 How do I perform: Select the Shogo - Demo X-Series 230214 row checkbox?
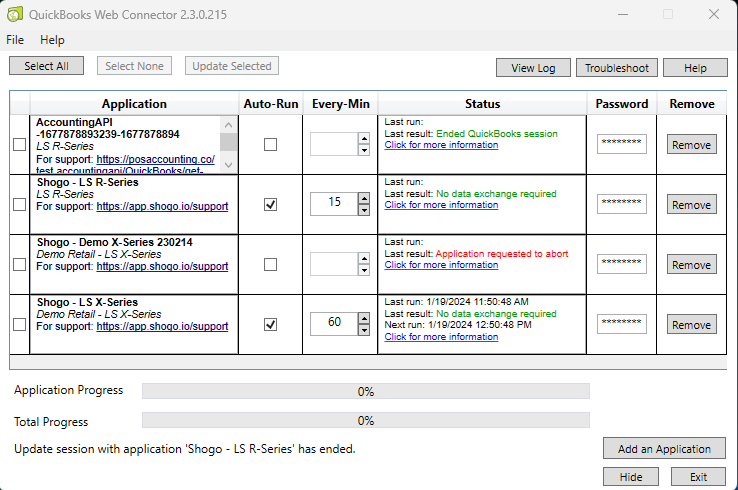point(19,265)
